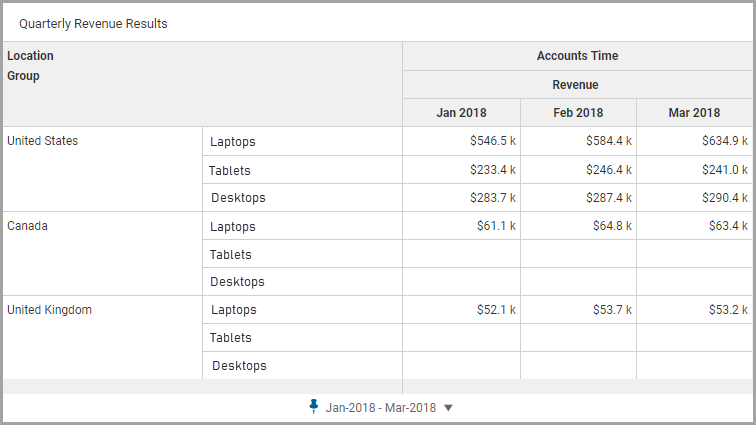Select the $246.4 k cell
756x425 pixels.
578,170
